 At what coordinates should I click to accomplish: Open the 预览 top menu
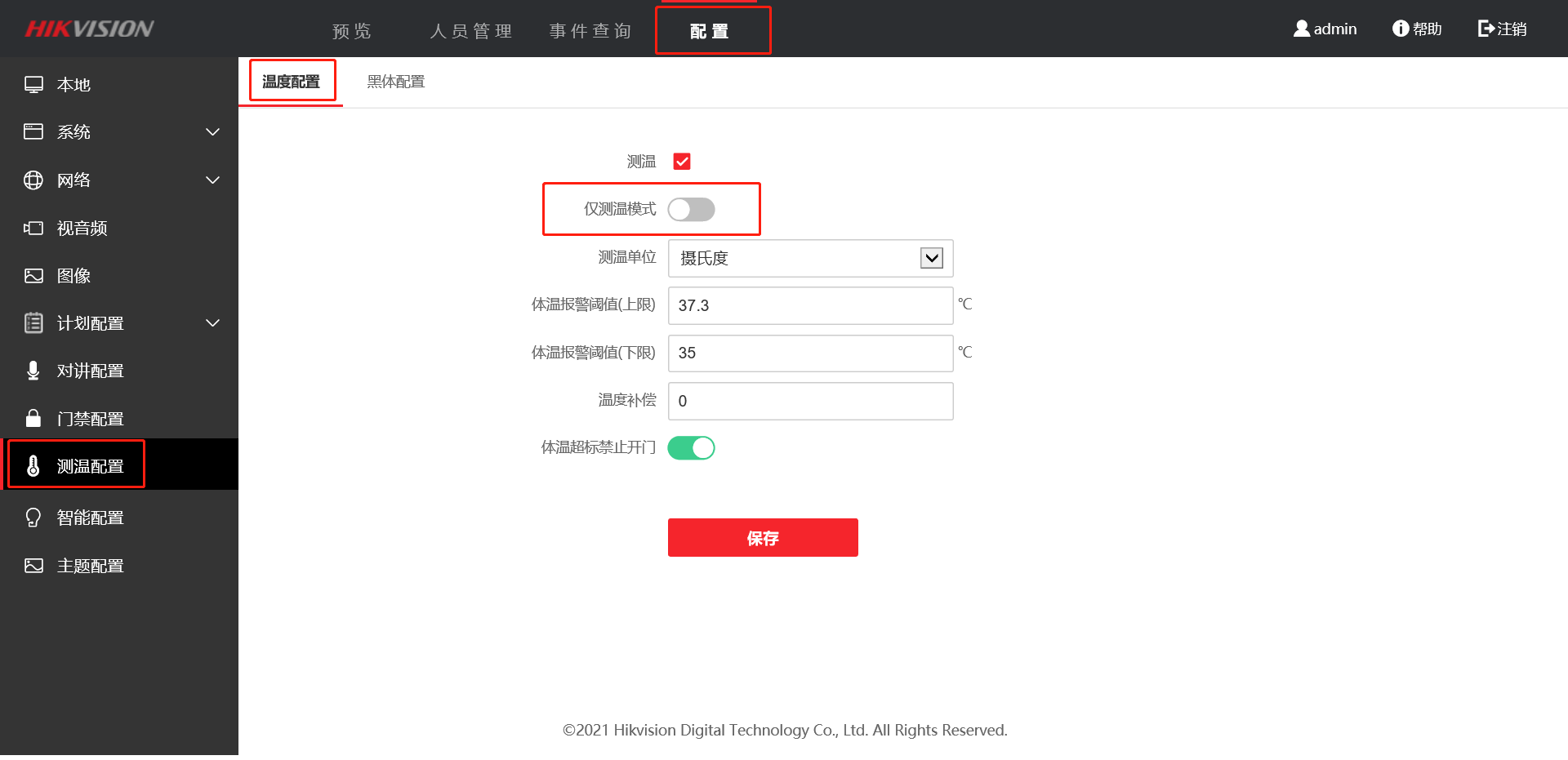pyautogui.click(x=352, y=31)
